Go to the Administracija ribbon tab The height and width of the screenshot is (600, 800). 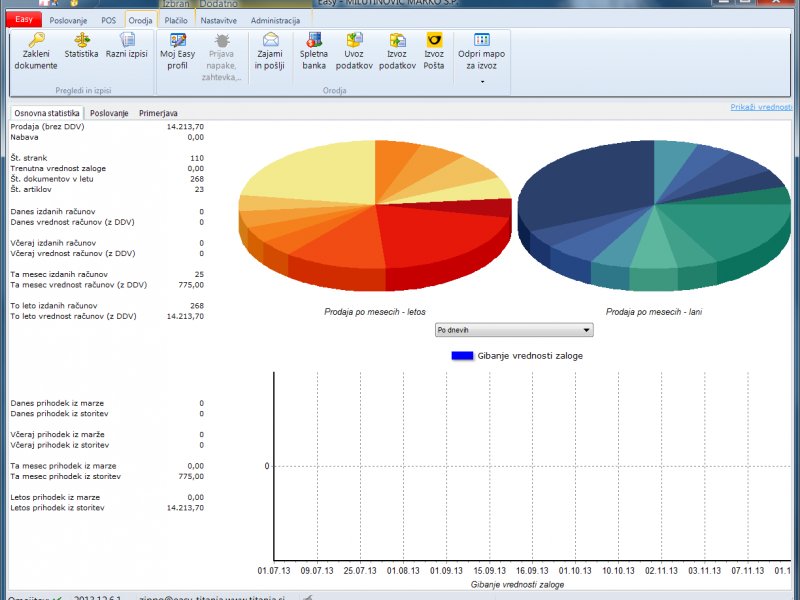pos(275,20)
